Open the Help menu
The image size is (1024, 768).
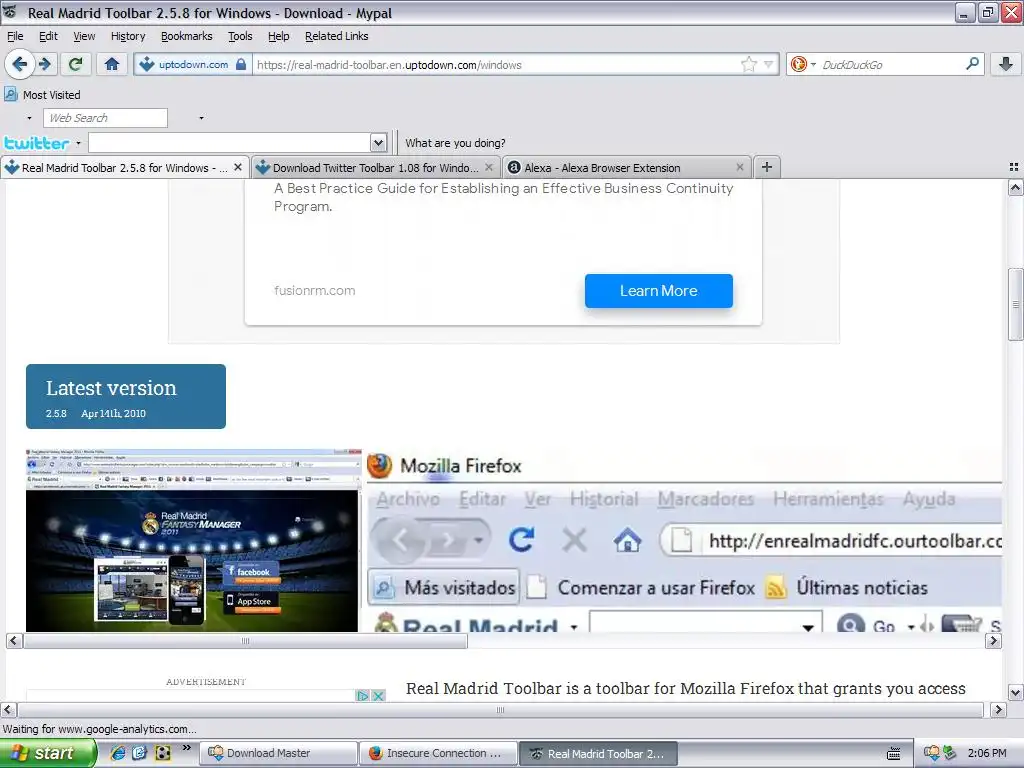tap(279, 36)
